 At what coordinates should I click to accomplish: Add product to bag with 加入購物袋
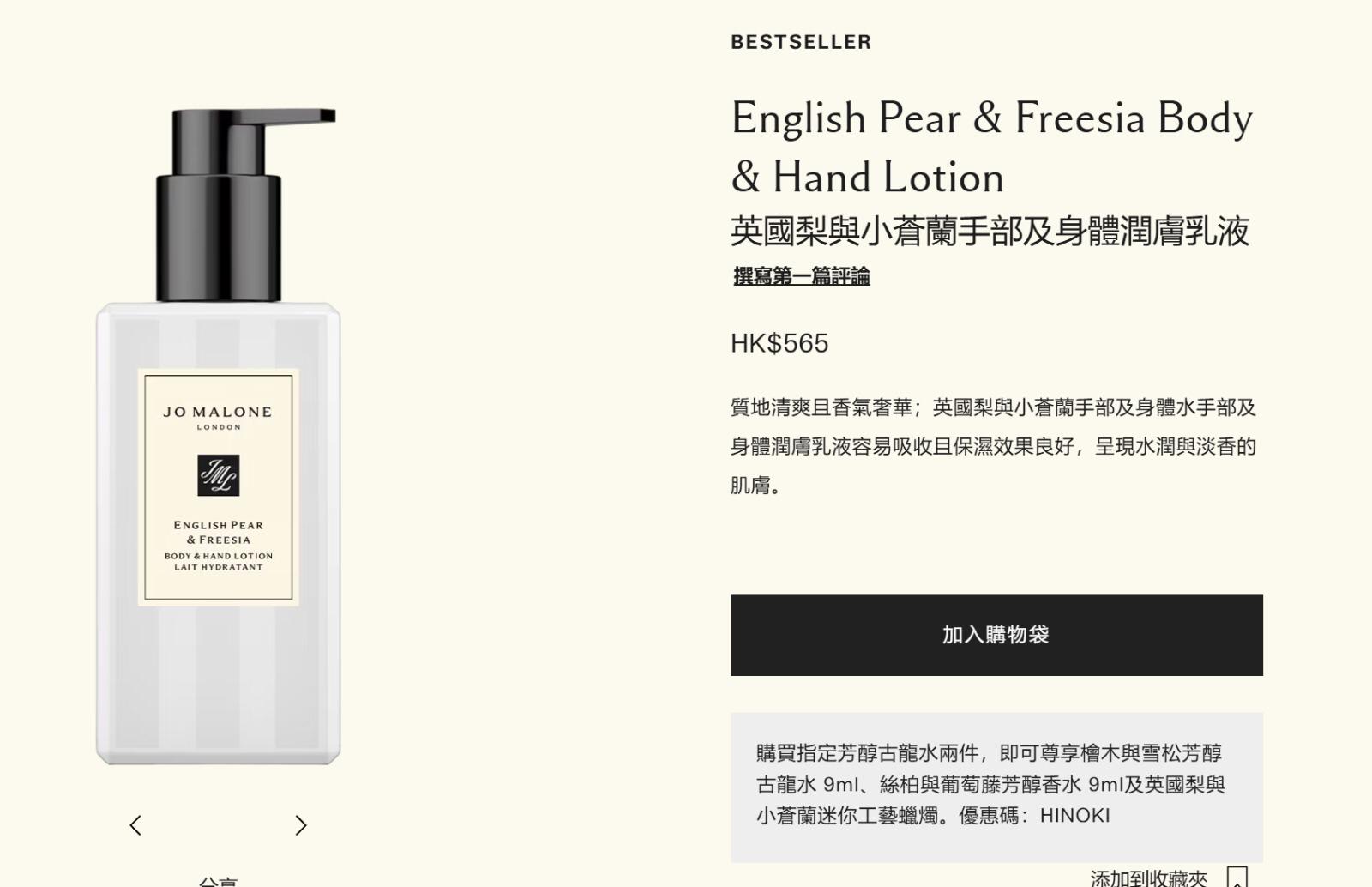pyautogui.click(x=996, y=635)
